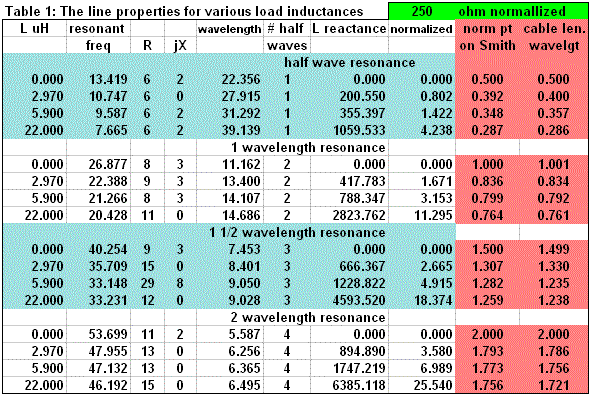Select the 'L reactance' column header
The width and height of the screenshot is (591, 396).
point(349,29)
